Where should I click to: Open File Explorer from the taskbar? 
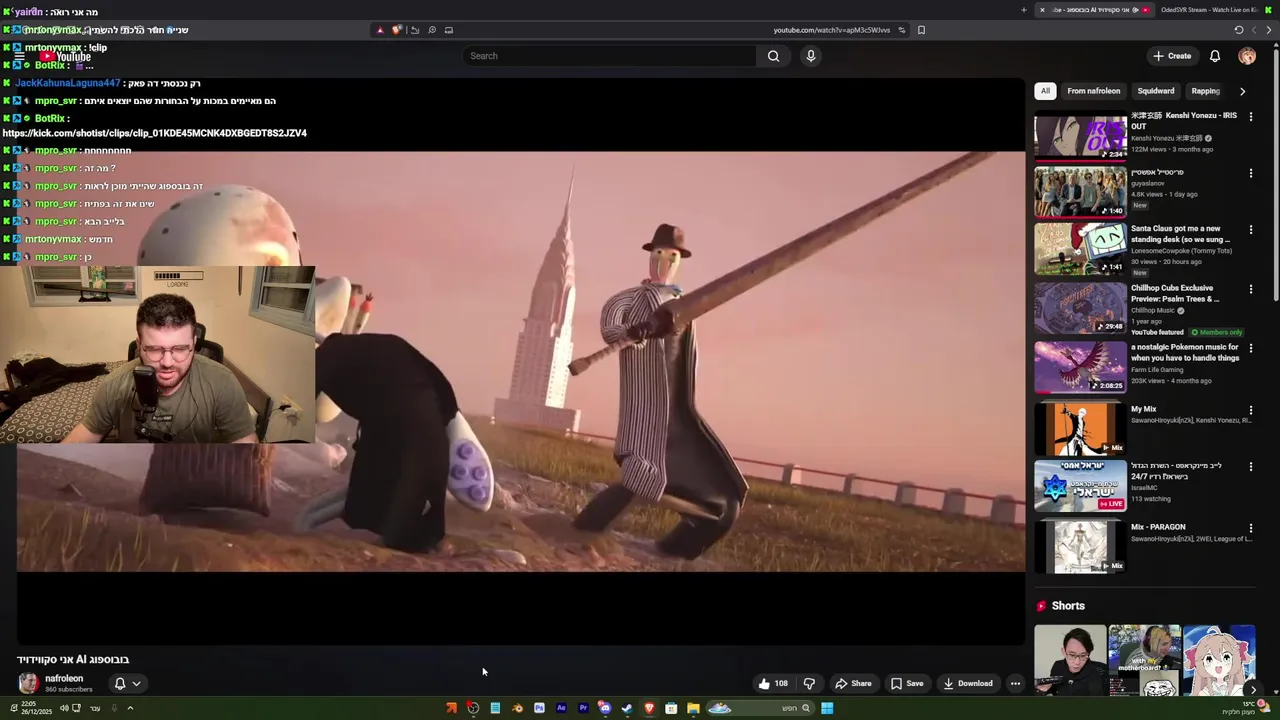[x=693, y=708]
